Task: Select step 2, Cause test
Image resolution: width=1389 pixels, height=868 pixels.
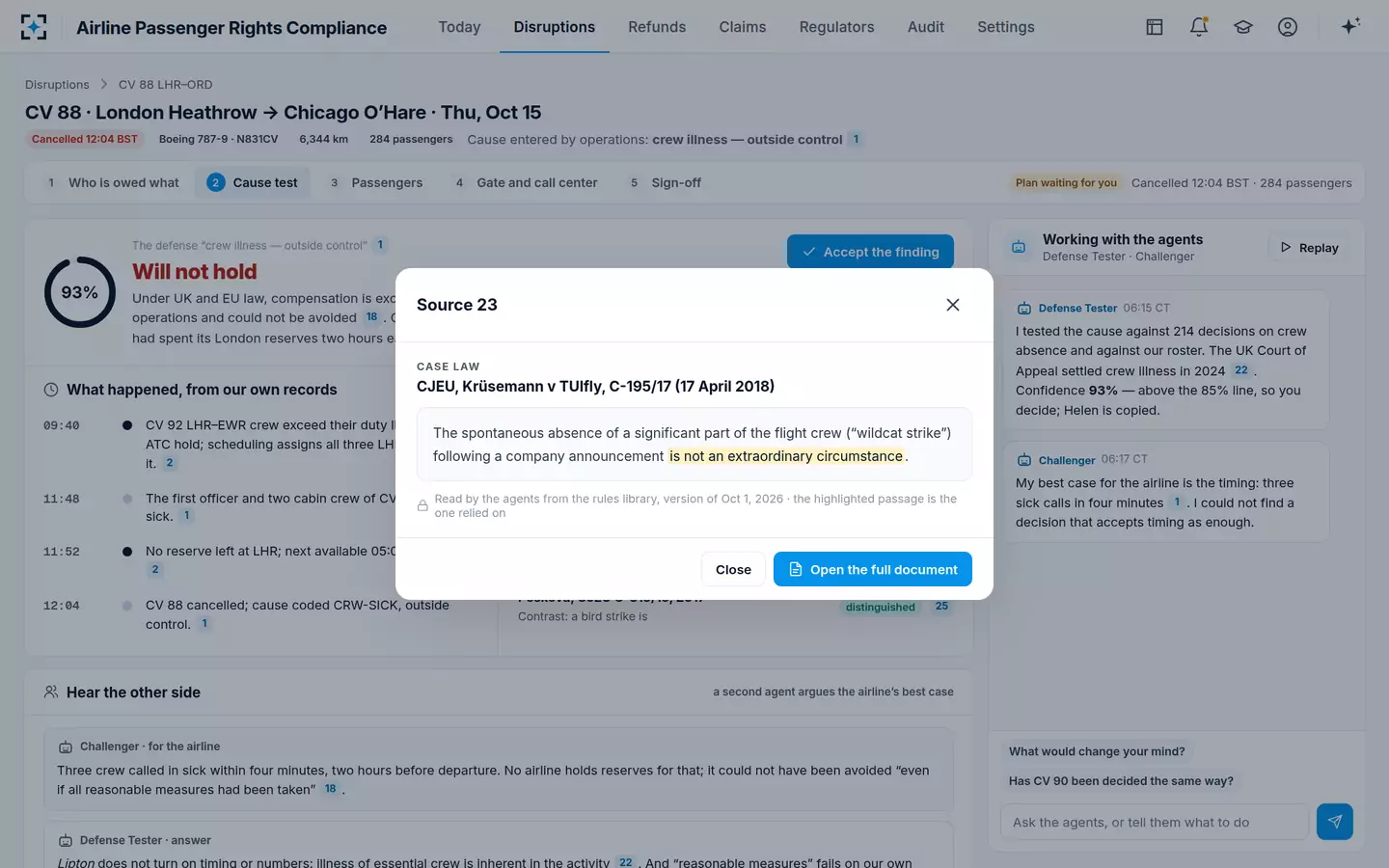Action: pyautogui.click(x=253, y=182)
